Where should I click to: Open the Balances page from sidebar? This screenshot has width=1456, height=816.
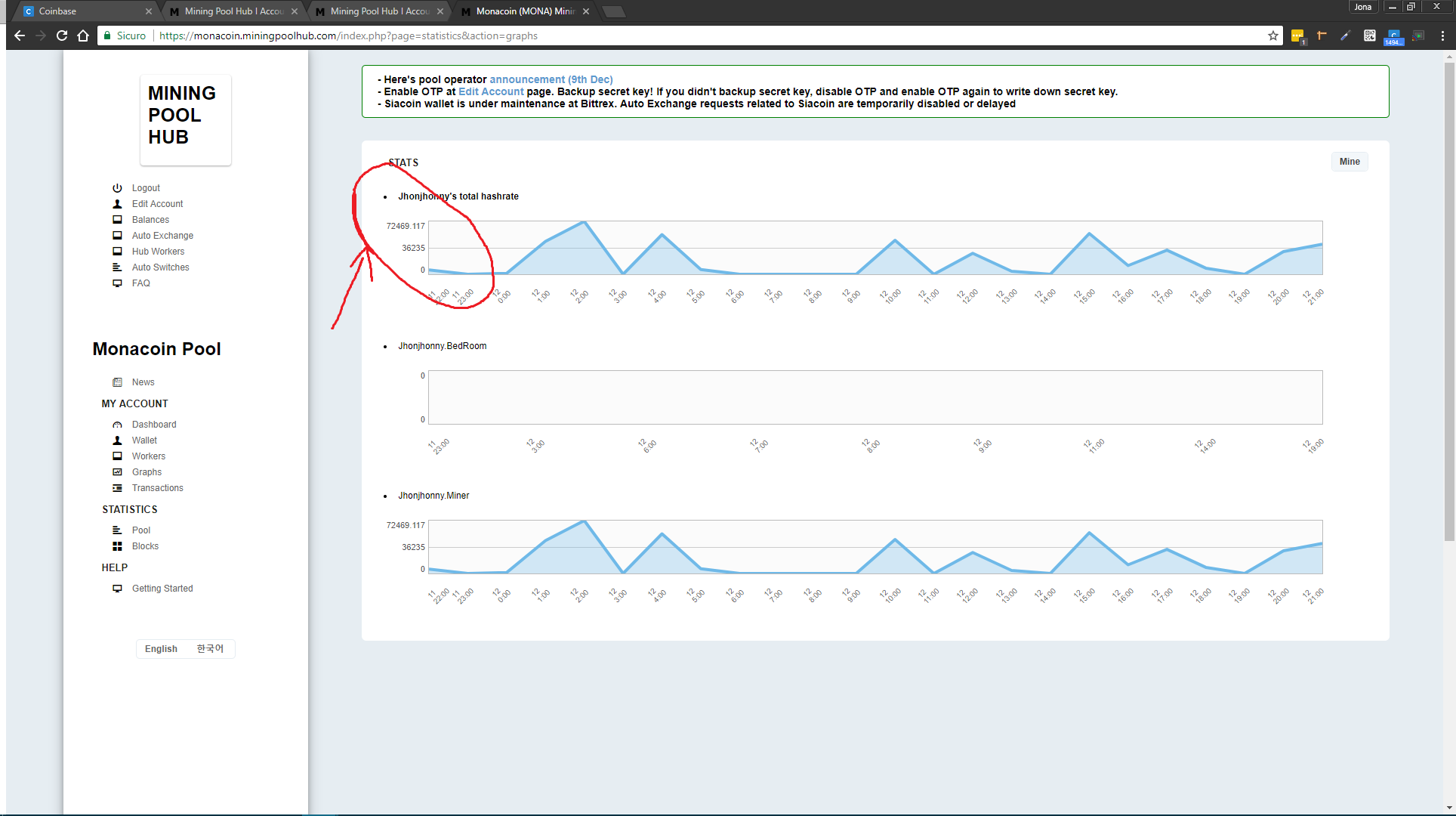point(150,219)
